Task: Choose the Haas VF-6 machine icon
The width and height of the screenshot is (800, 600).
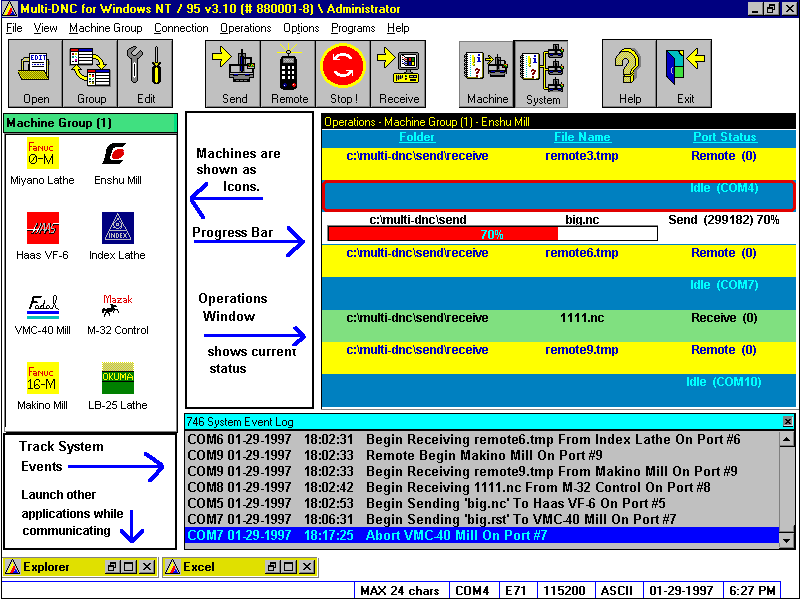Action: (x=42, y=236)
